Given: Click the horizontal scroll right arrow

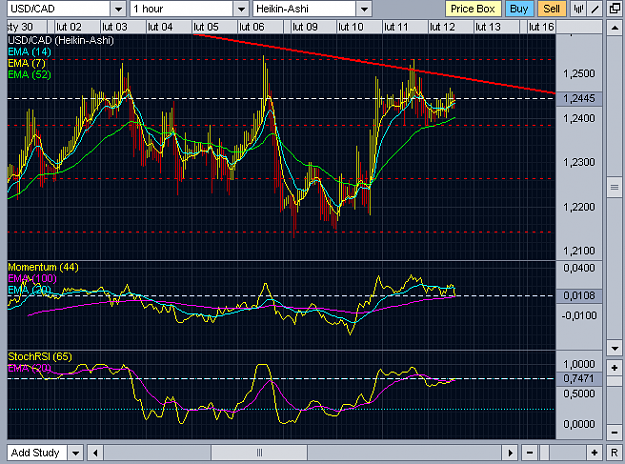Looking at the screenshot, I should pyautogui.click(x=510, y=453).
